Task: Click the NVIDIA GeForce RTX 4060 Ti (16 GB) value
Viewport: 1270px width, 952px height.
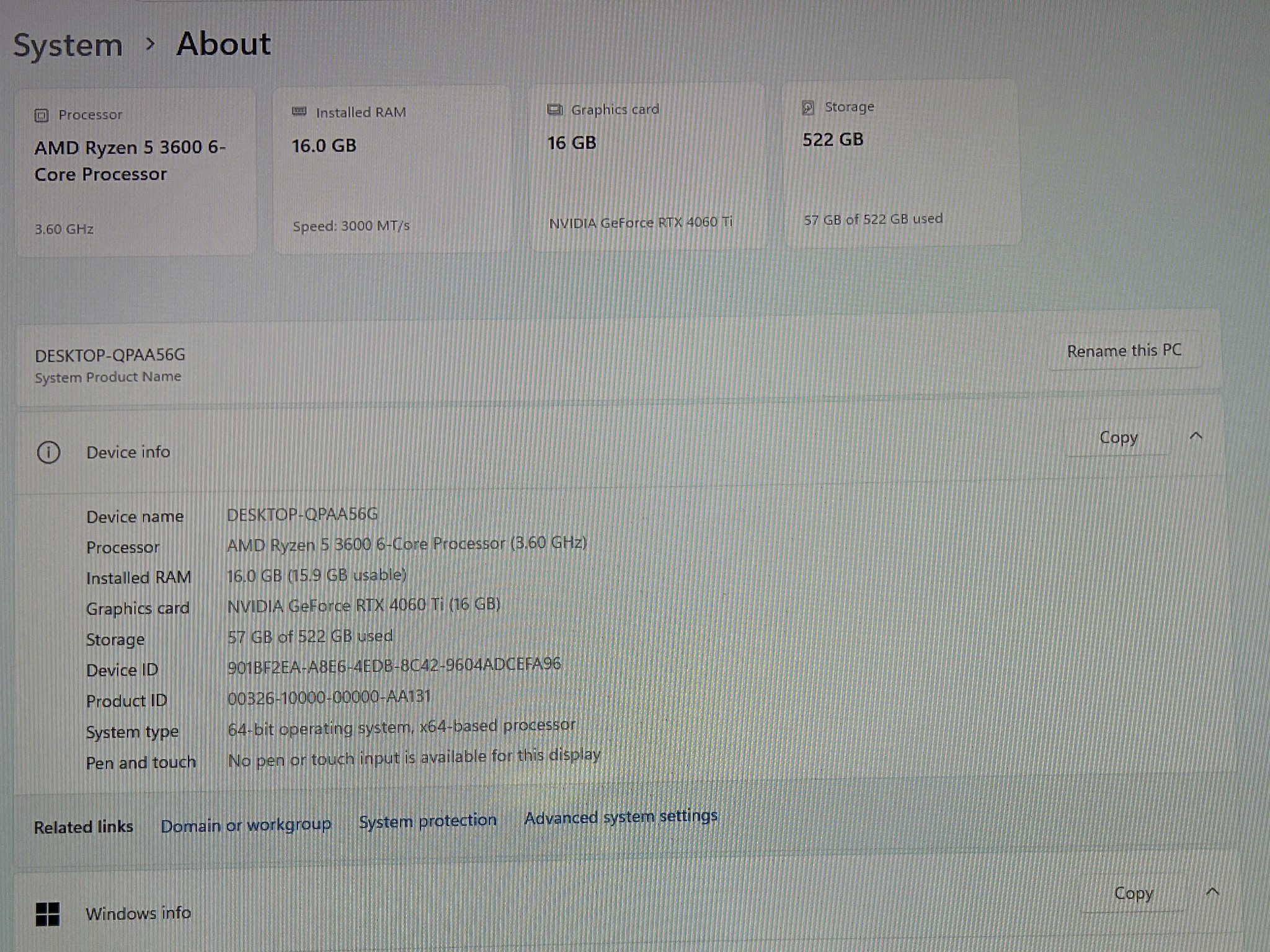Action: tap(364, 605)
